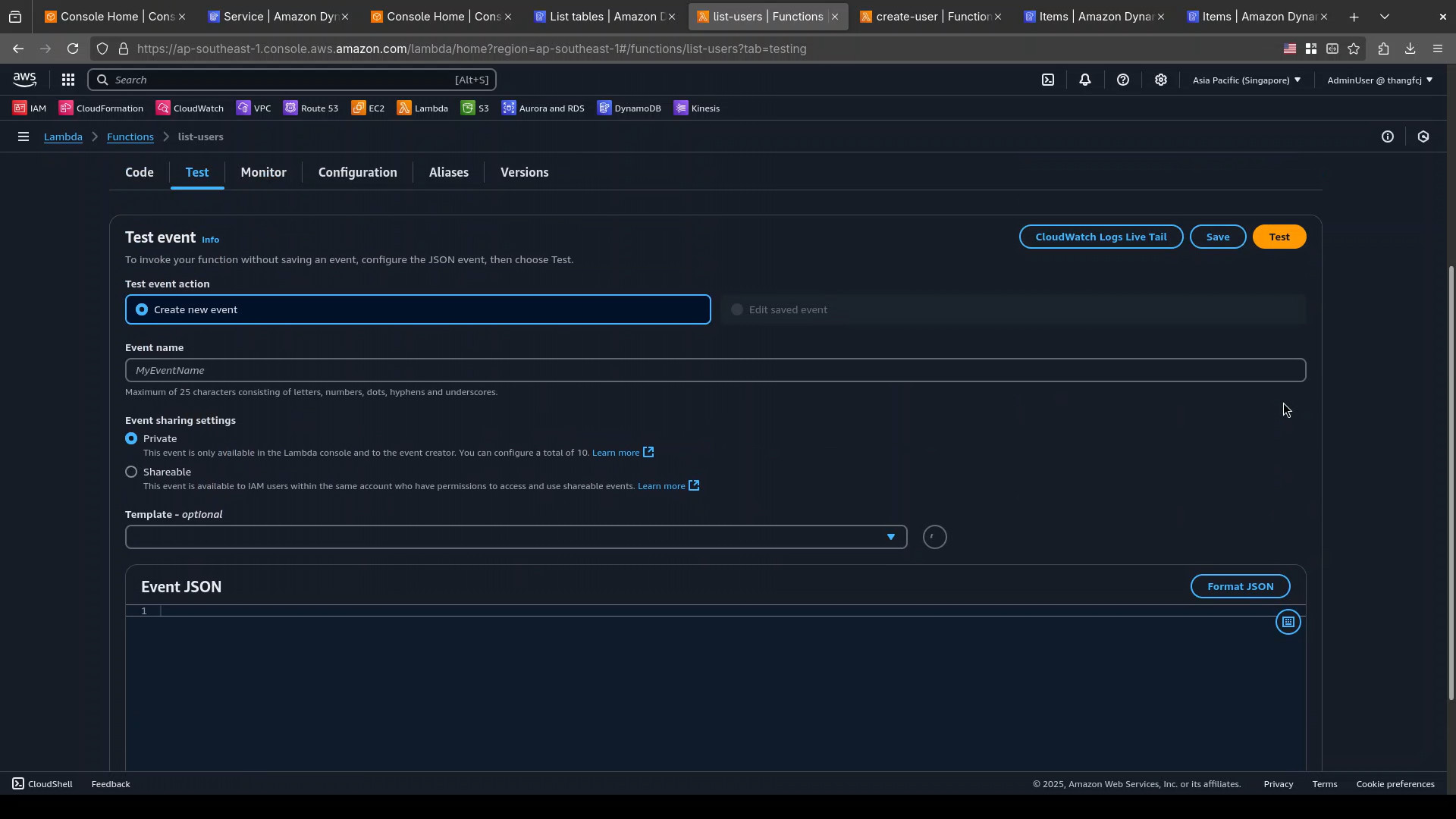Open AdminUser account menu
Image resolution: width=1456 pixels, height=819 pixels.
tap(1379, 80)
